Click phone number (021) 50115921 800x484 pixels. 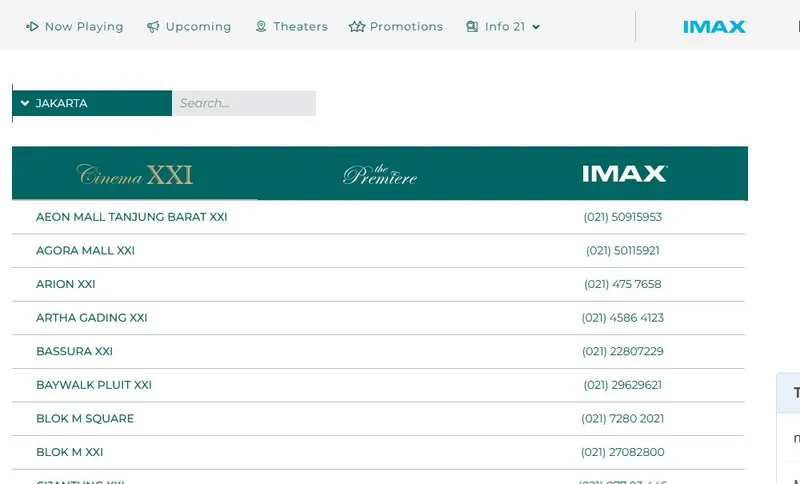[622, 251]
